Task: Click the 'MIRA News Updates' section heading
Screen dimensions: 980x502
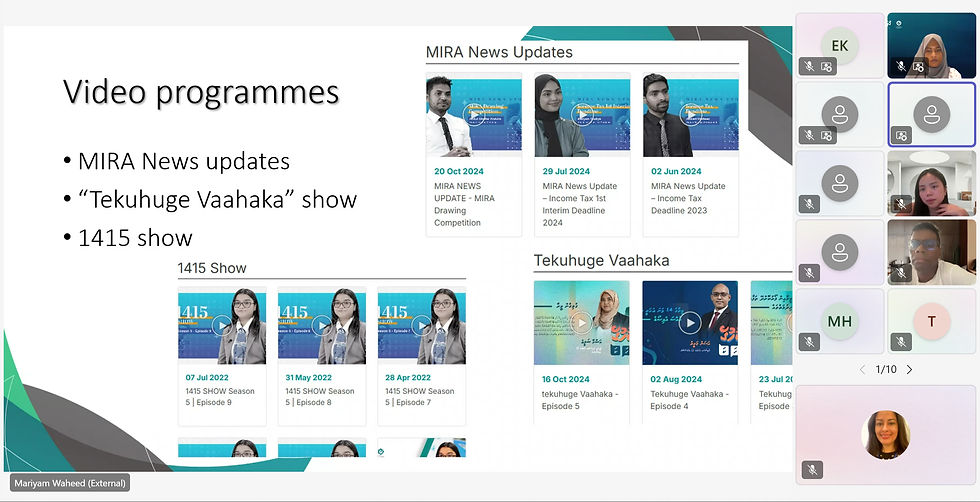Action: (499, 52)
